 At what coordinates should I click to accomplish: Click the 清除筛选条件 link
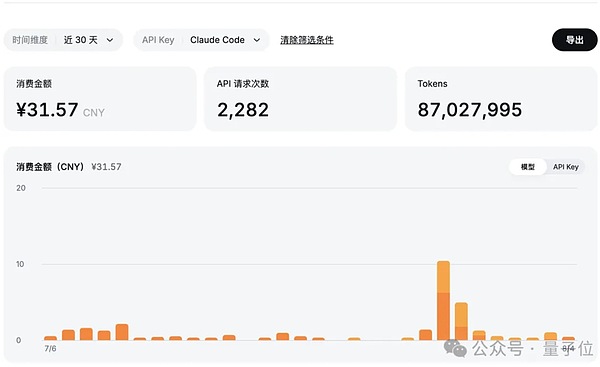click(x=307, y=40)
